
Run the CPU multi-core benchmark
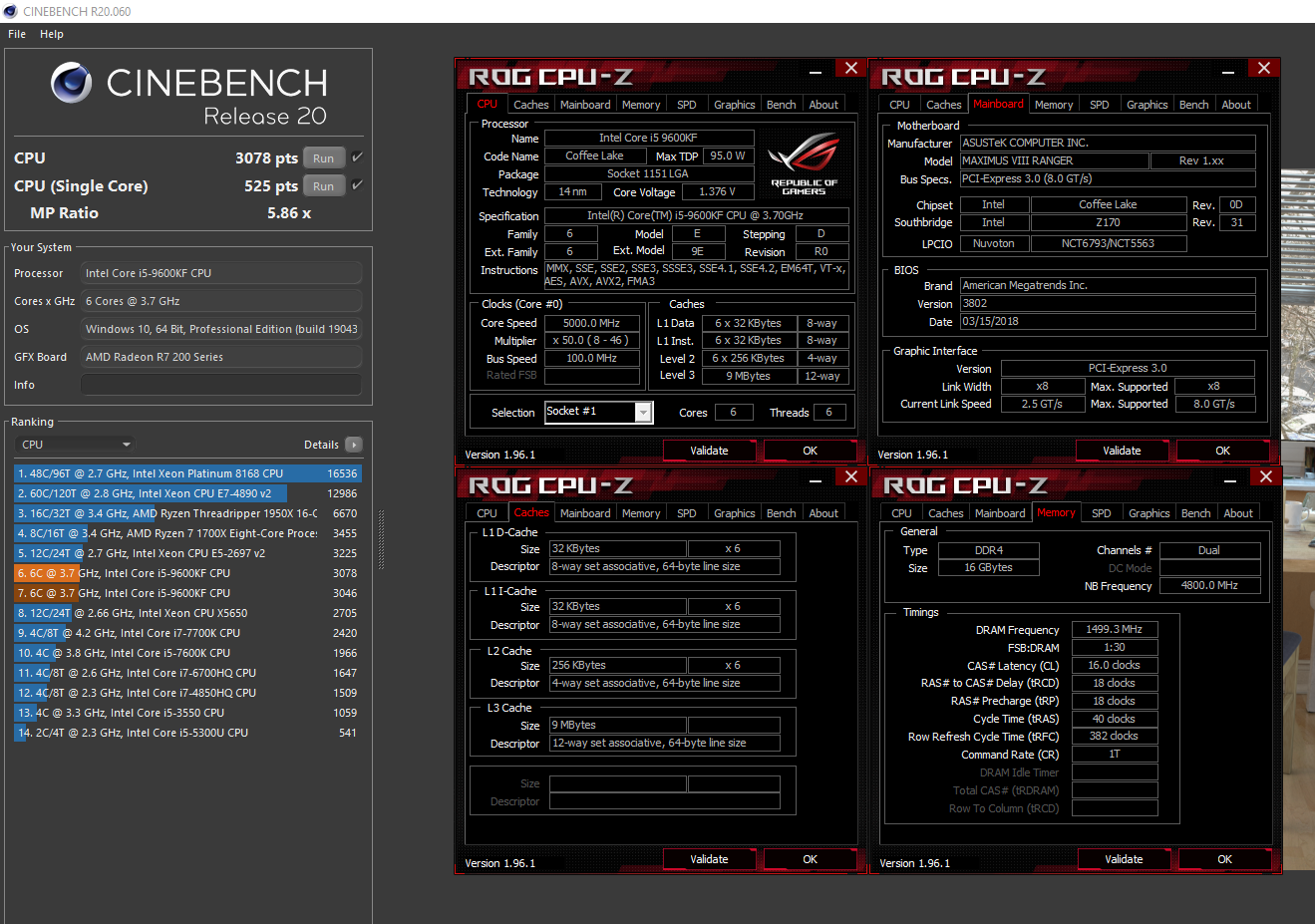[x=324, y=157]
